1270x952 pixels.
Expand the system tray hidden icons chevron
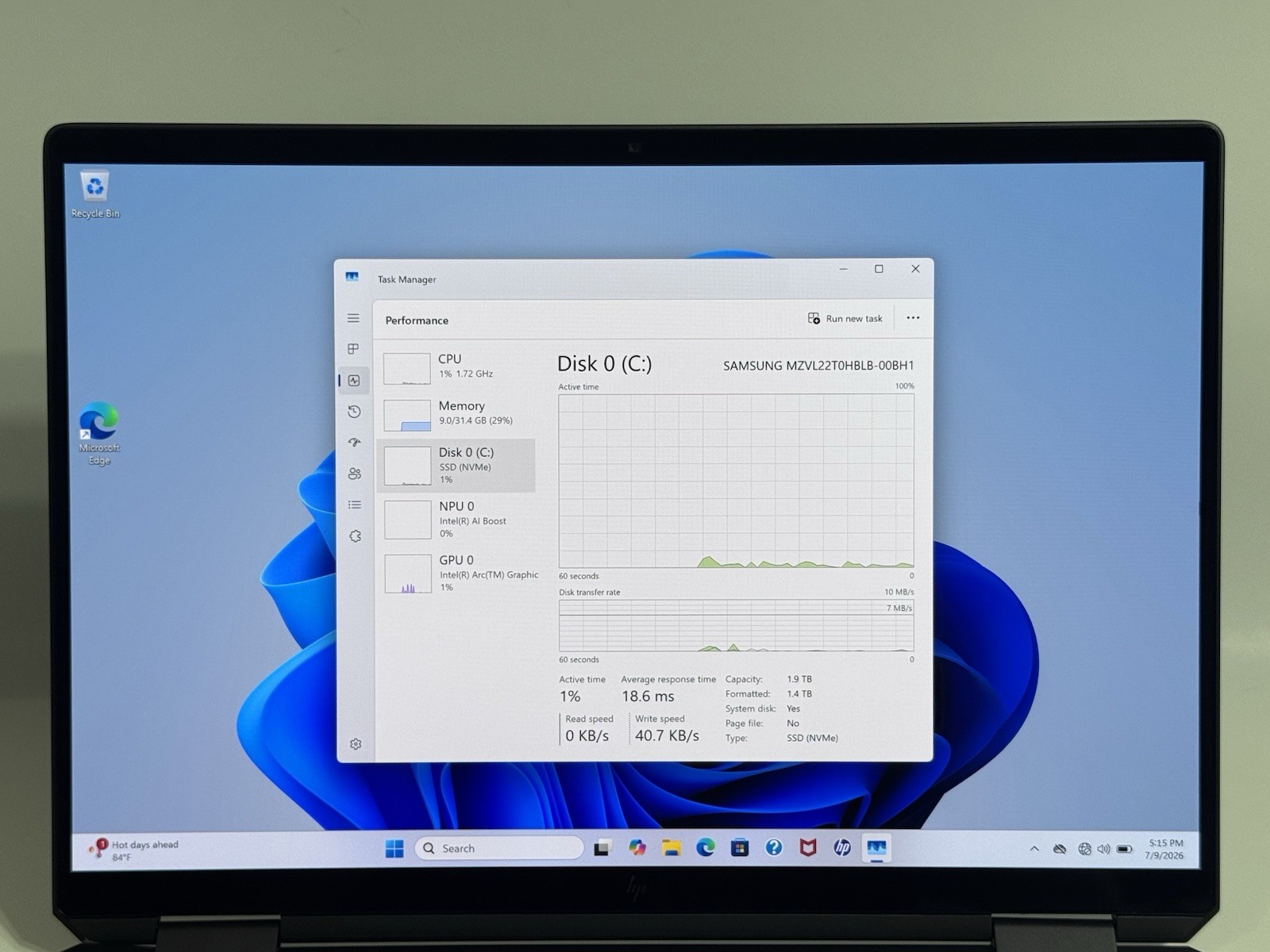click(x=1034, y=849)
